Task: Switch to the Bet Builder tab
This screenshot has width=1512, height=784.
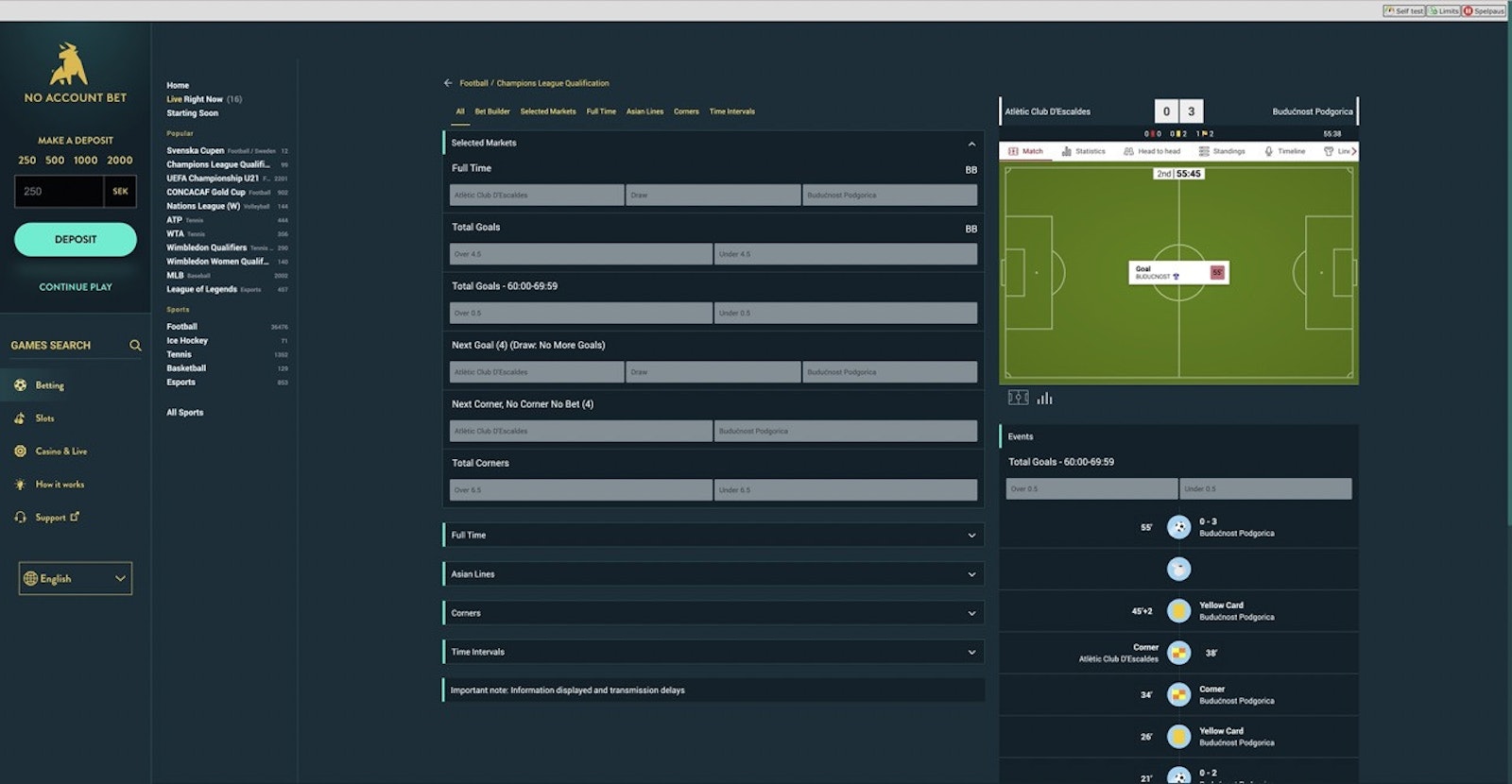Action: (x=491, y=111)
